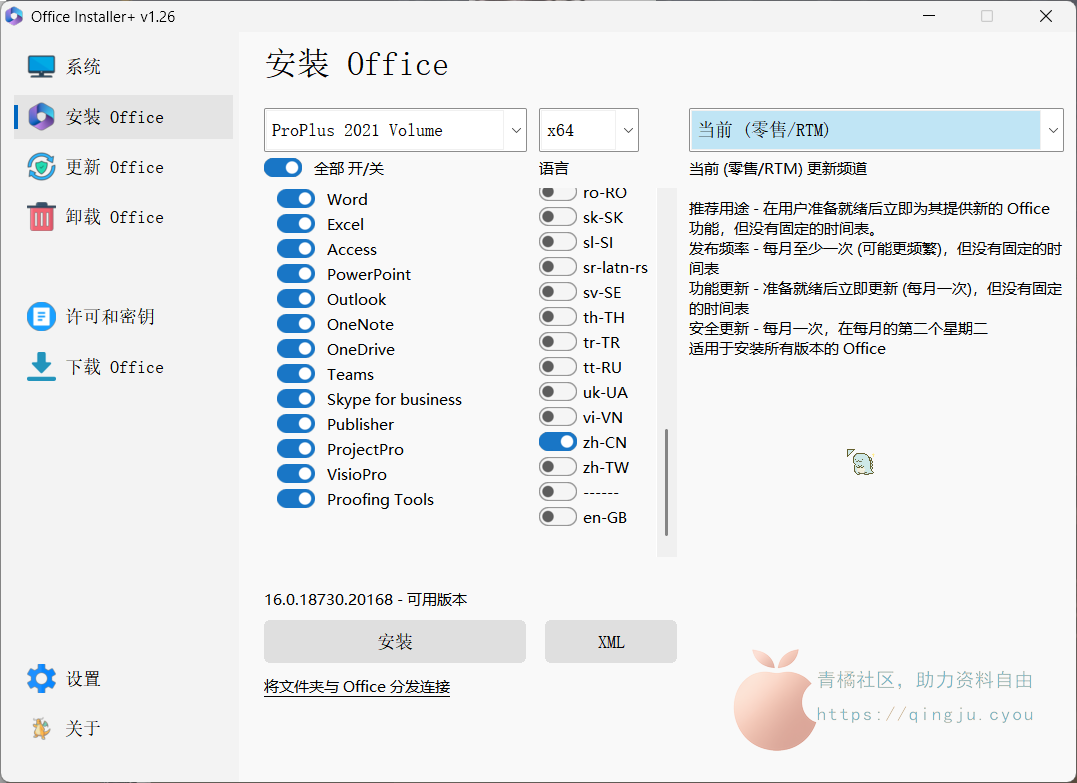The width and height of the screenshot is (1077, 783).
Task: Select the 安装 Office menu item
Action: [124, 117]
